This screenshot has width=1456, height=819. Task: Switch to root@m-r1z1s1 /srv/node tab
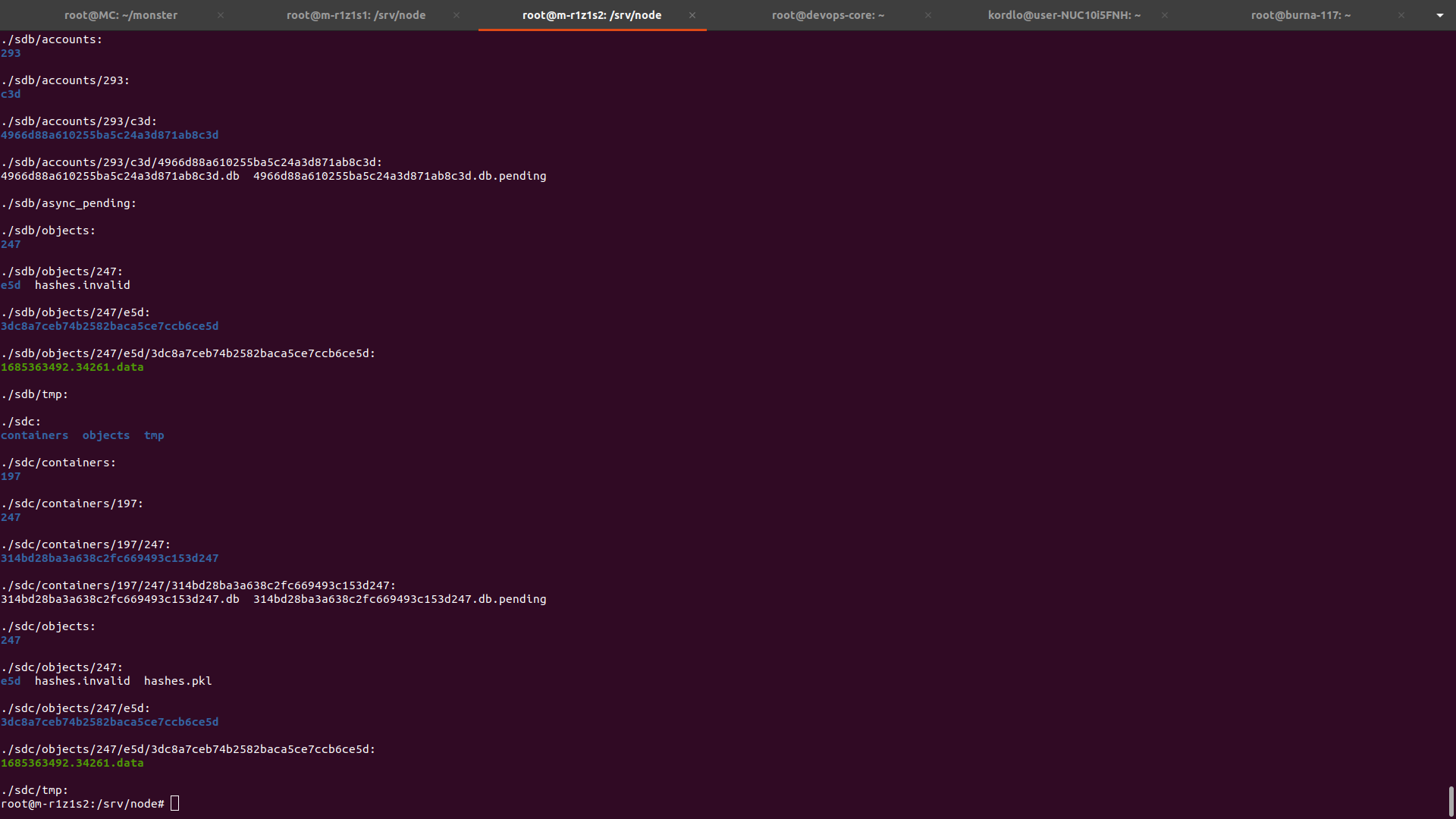pyautogui.click(x=356, y=15)
